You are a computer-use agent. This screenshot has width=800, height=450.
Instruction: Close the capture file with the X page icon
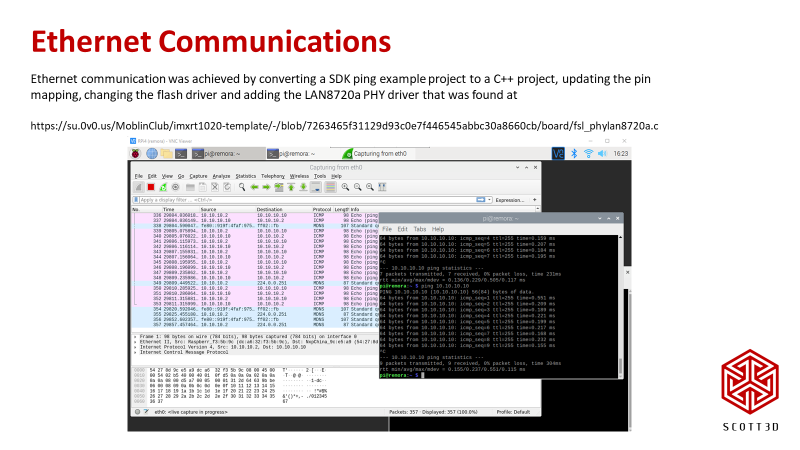pos(215,187)
